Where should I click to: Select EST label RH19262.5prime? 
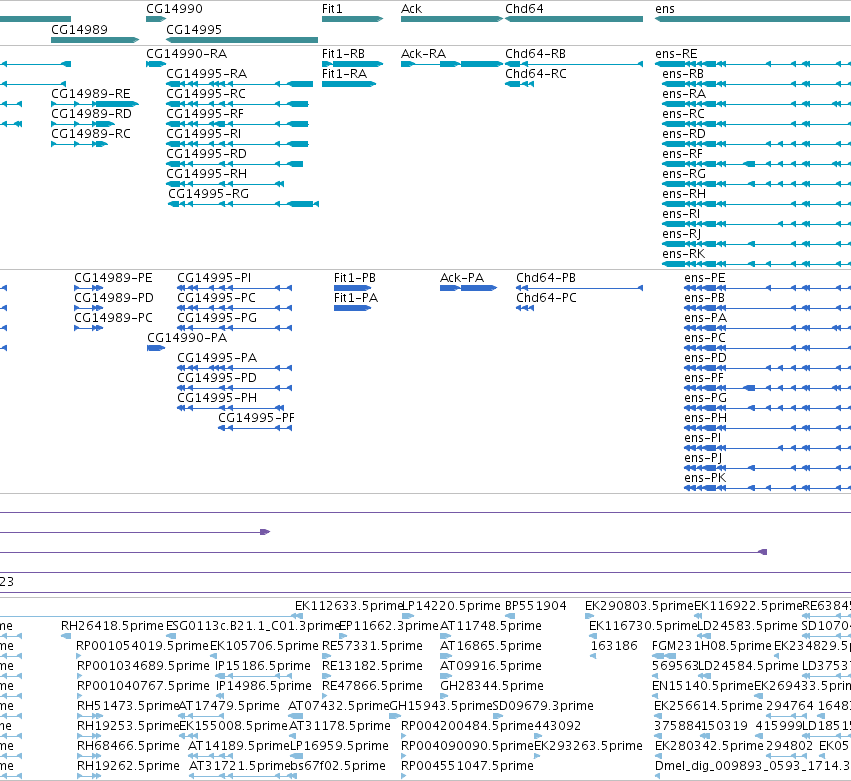(x=128, y=766)
